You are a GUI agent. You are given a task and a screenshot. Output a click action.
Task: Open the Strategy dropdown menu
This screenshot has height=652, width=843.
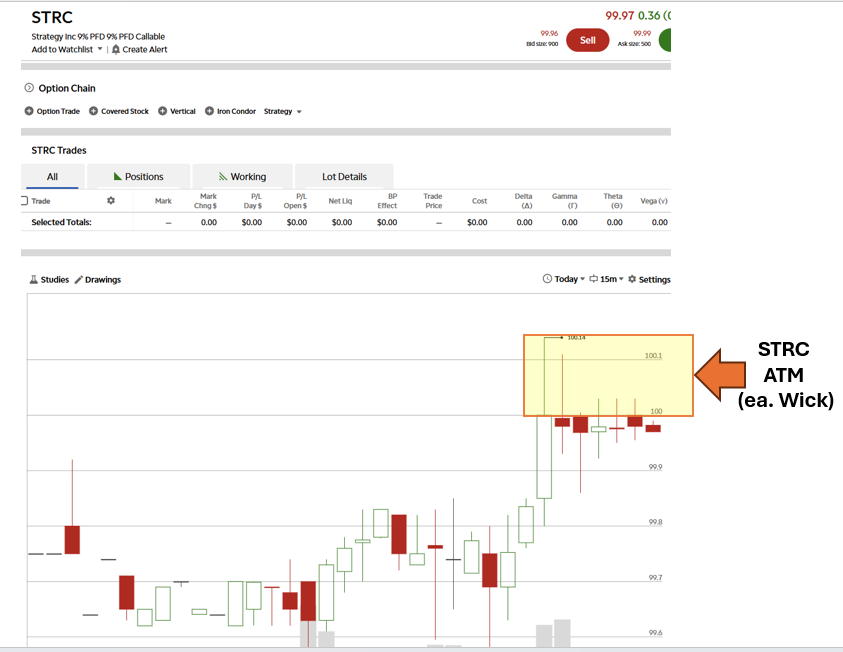coord(282,111)
